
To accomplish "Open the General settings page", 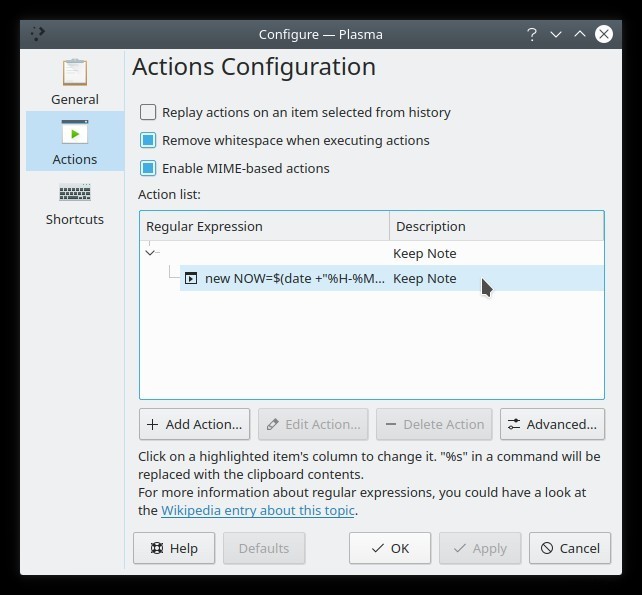I will click(75, 82).
